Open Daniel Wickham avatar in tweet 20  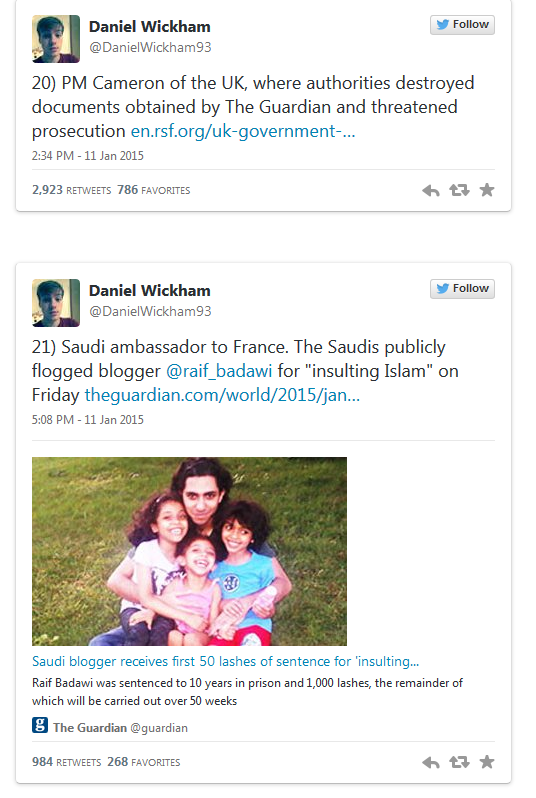[56, 39]
